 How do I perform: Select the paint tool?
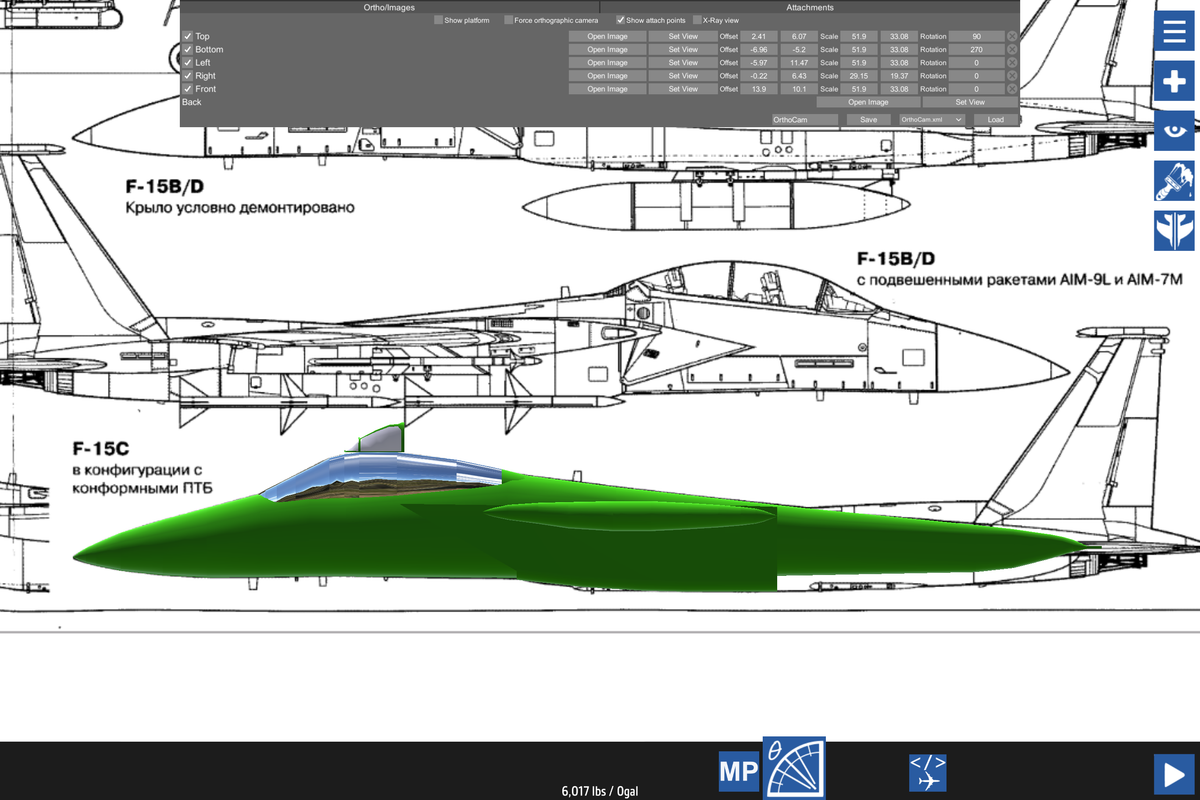1172,180
